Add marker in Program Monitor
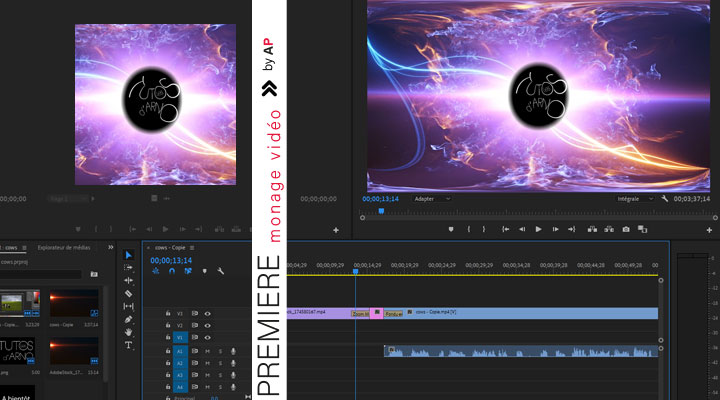Screen dimensions: 720x400 (x=451, y=229)
